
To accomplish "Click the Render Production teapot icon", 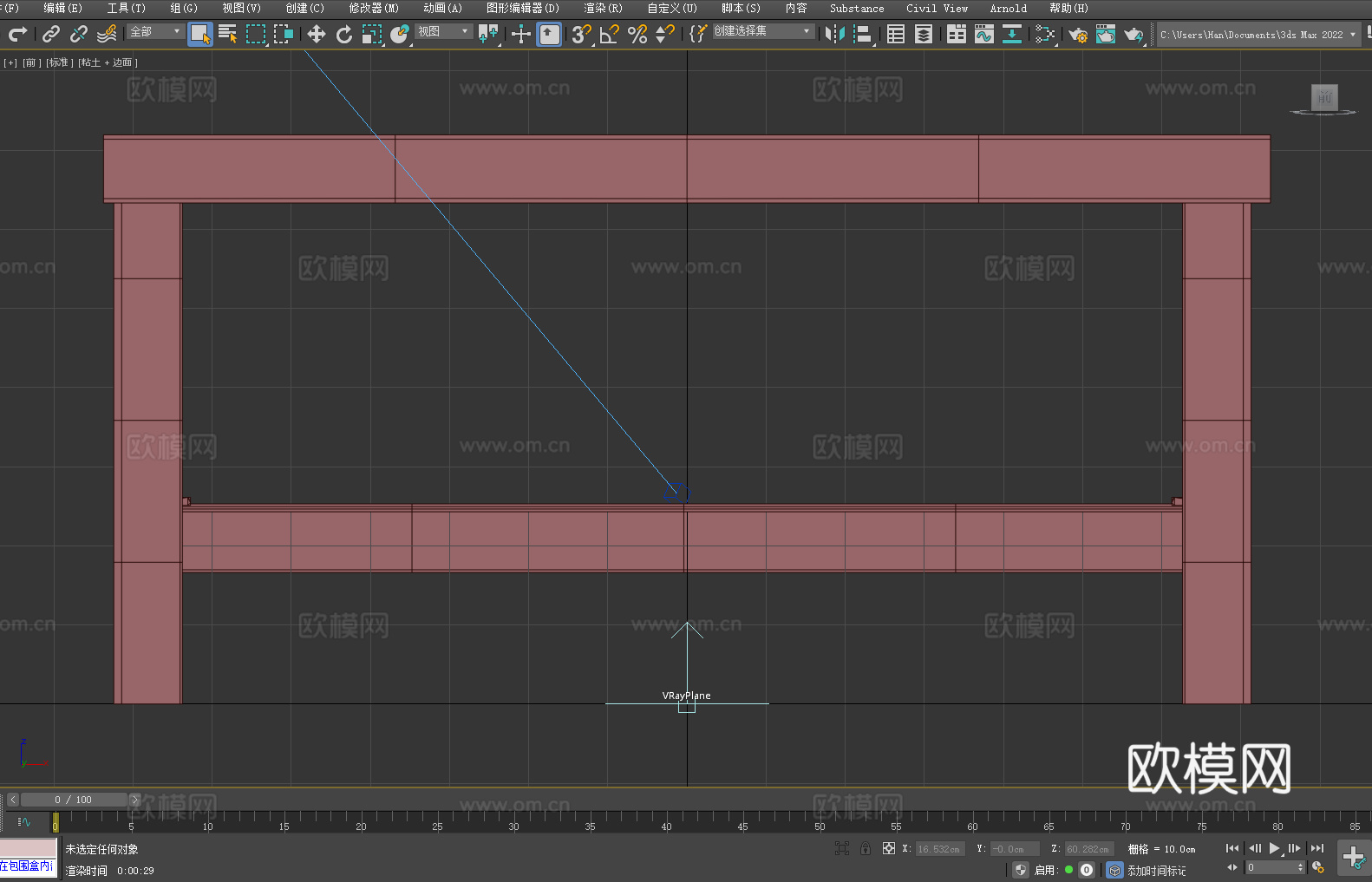I will [1134, 34].
